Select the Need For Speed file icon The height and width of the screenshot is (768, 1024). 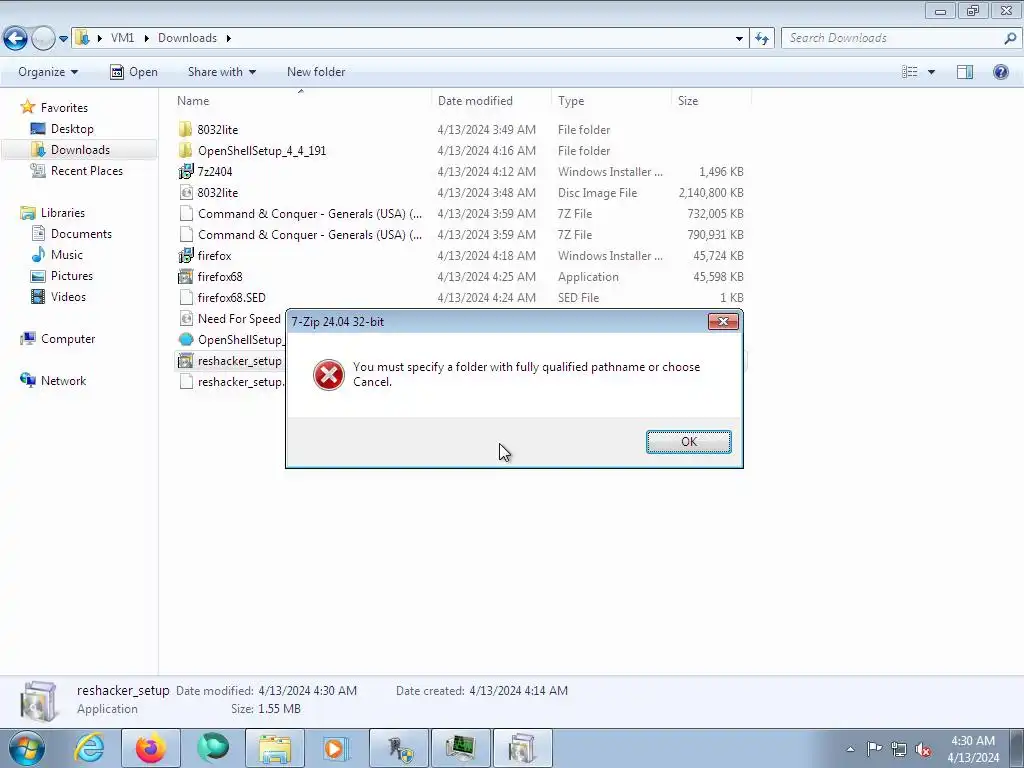click(x=186, y=319)
